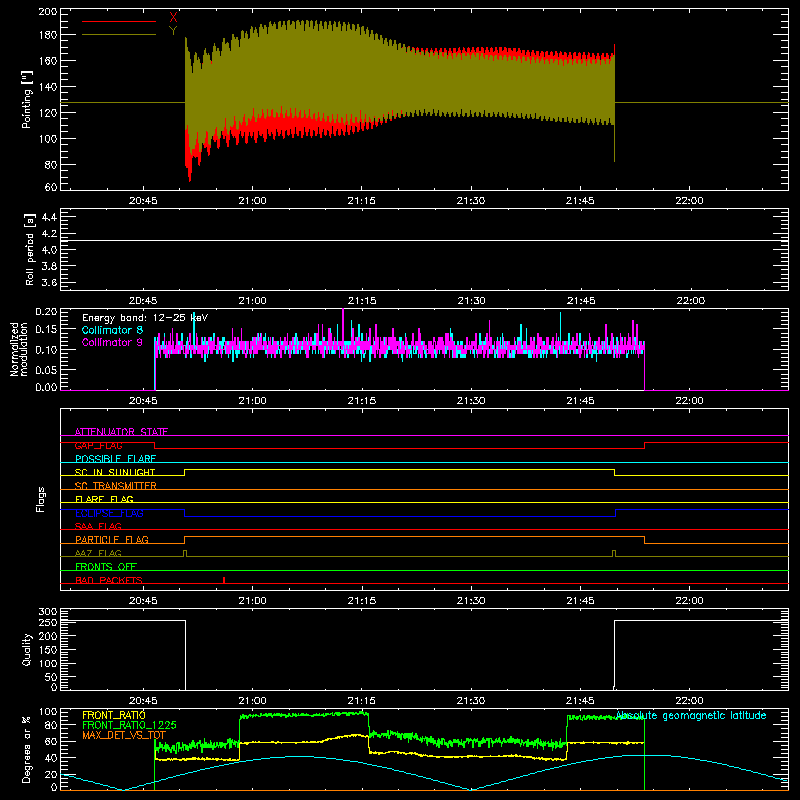Click the second AAZ_FLAG pulse near 21:50
Viewport: 800px width, 800px height.
pyautogui.click(x=614, y=554)
